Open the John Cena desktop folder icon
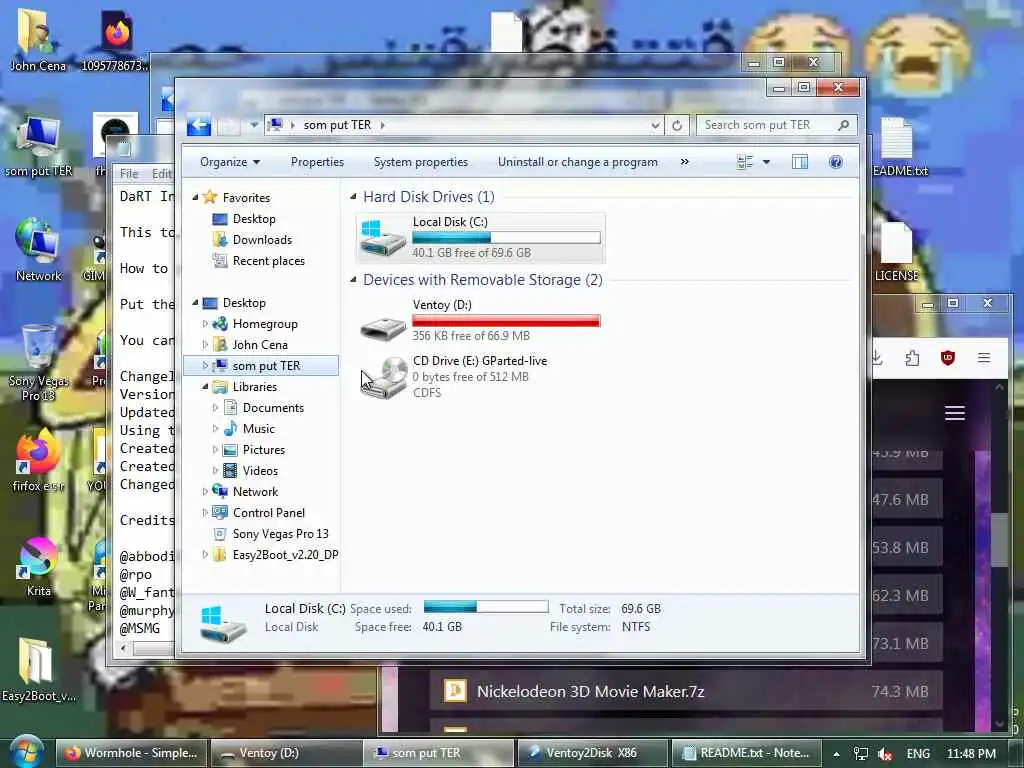Screen dimensions: 1024x768 [37, 39]
